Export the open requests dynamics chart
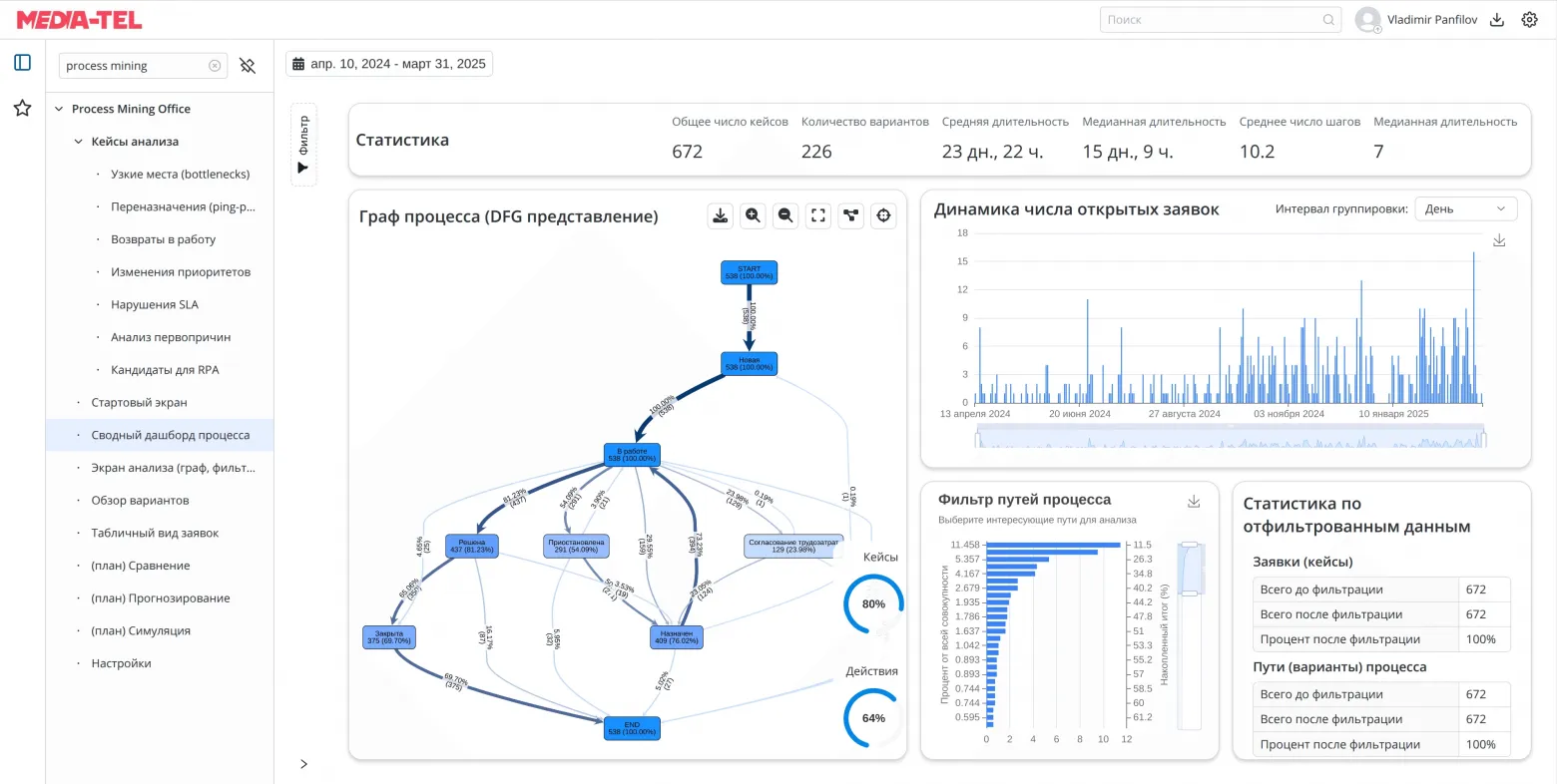The width and height of the screenshot is (1557, 784). coord(1499,239)
